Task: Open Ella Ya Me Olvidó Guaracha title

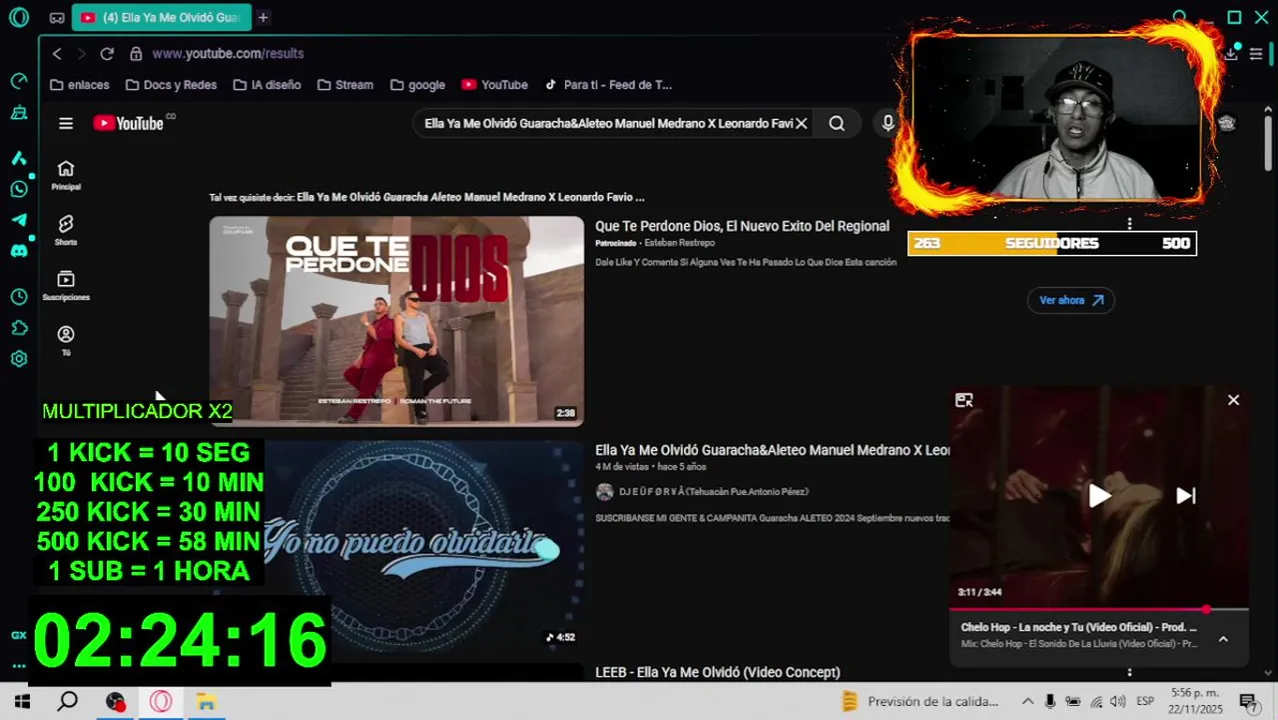Action: [772, 450]
